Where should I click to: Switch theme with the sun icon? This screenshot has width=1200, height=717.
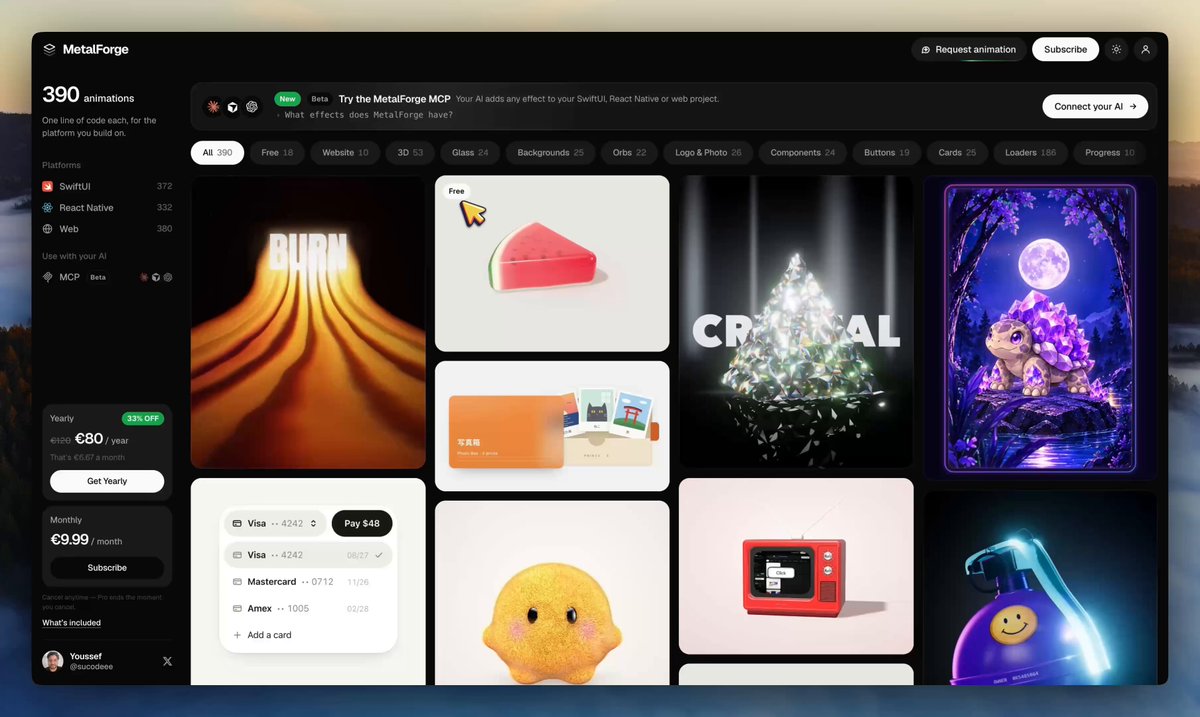point(1117,49)
